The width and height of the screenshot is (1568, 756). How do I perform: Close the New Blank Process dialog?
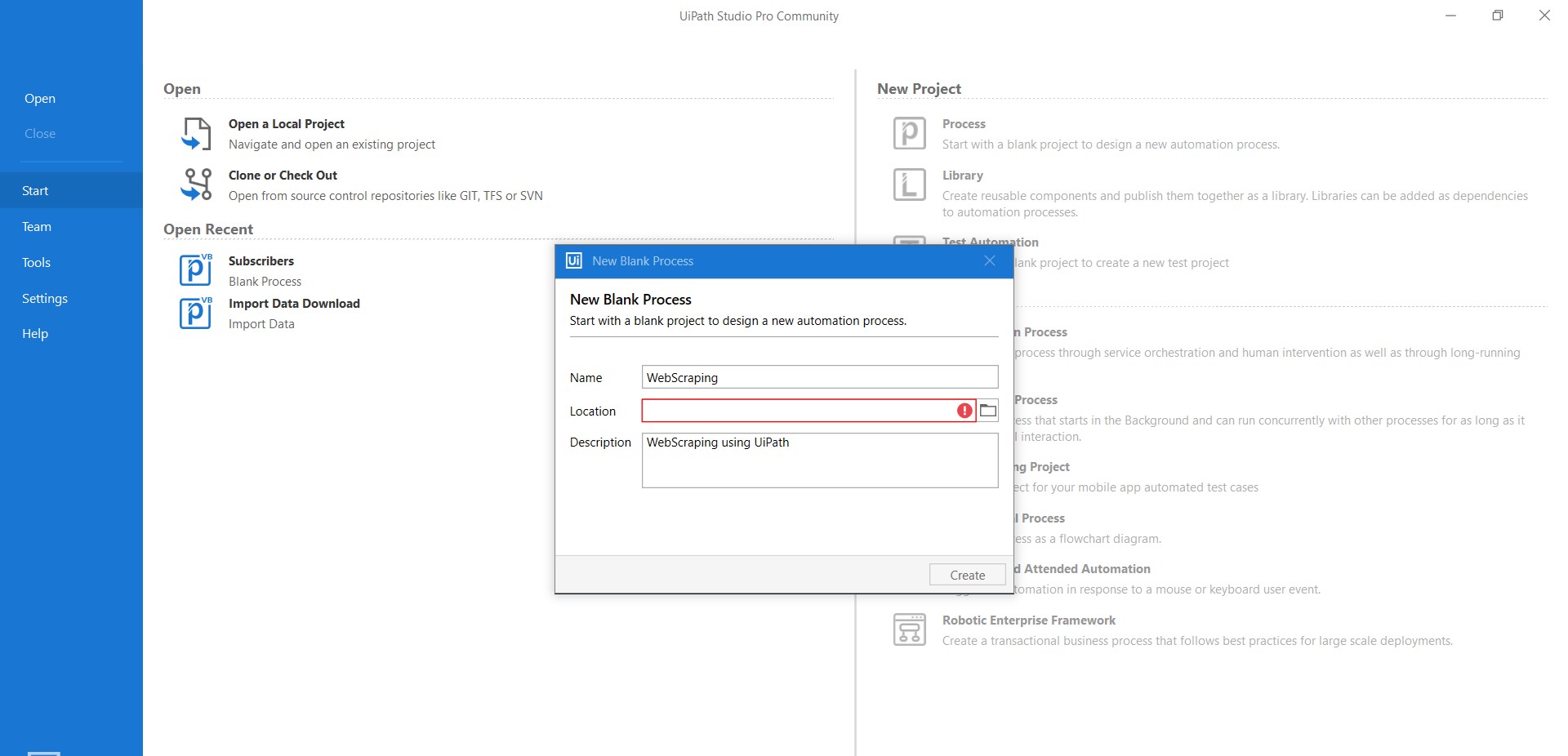click(990, 261)
